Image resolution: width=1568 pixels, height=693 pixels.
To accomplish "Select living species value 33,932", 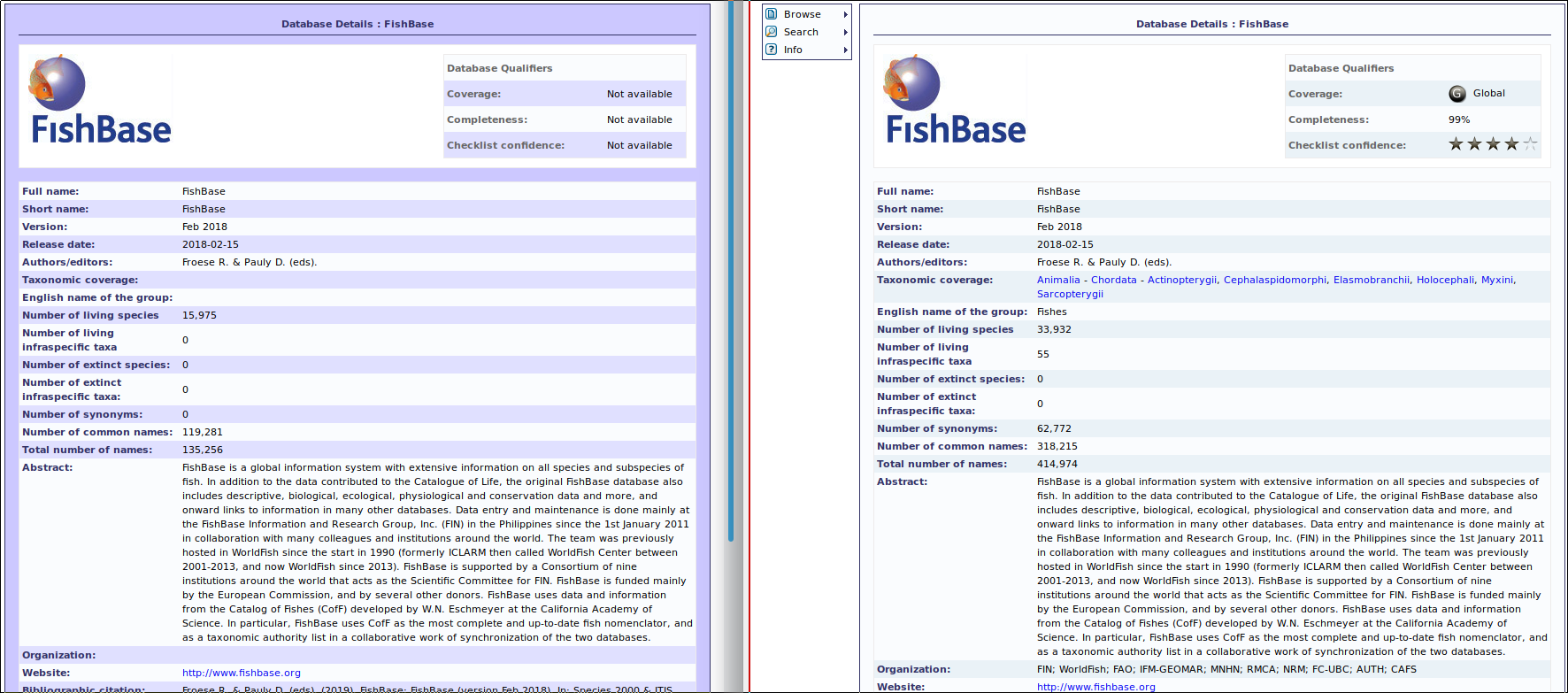I will tap(1054, 329).
